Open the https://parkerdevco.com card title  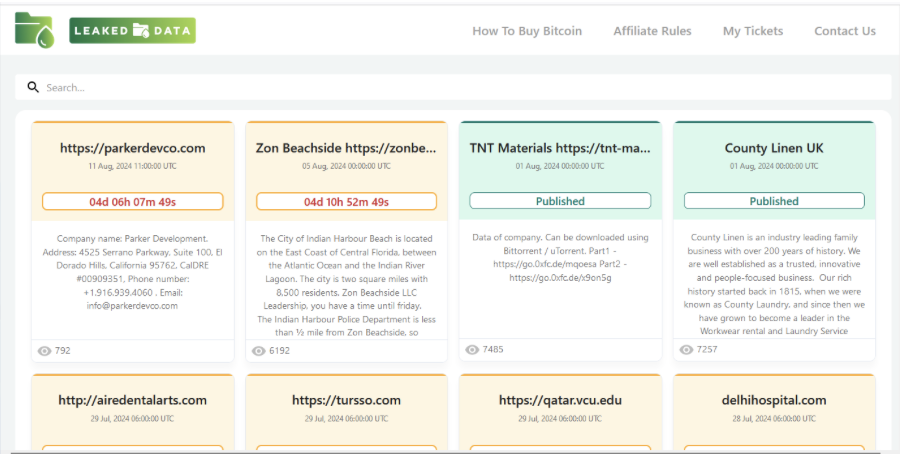click(133, 148)
